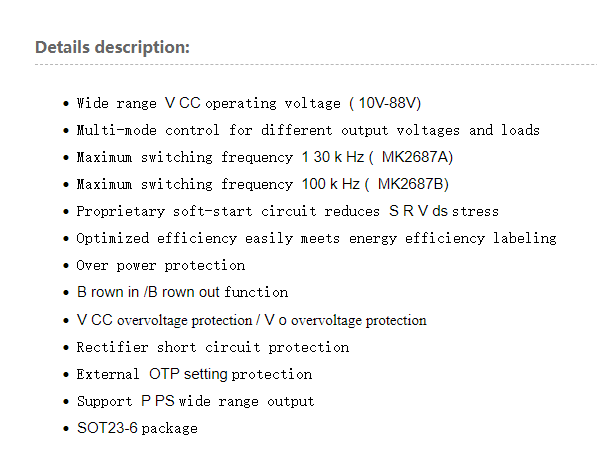Click the 'V o overvoltage protection' phrase
The width and height of the screenshot is (597, 463).
pyautogui.click(x=345, y=320)
